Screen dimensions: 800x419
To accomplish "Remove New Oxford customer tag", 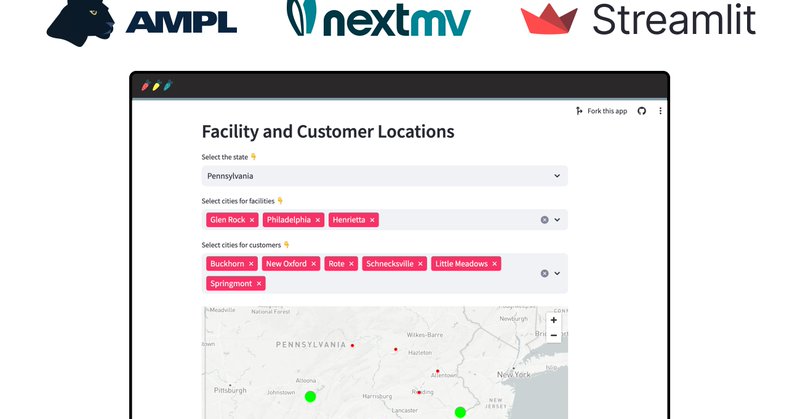I will coord(313,264).
